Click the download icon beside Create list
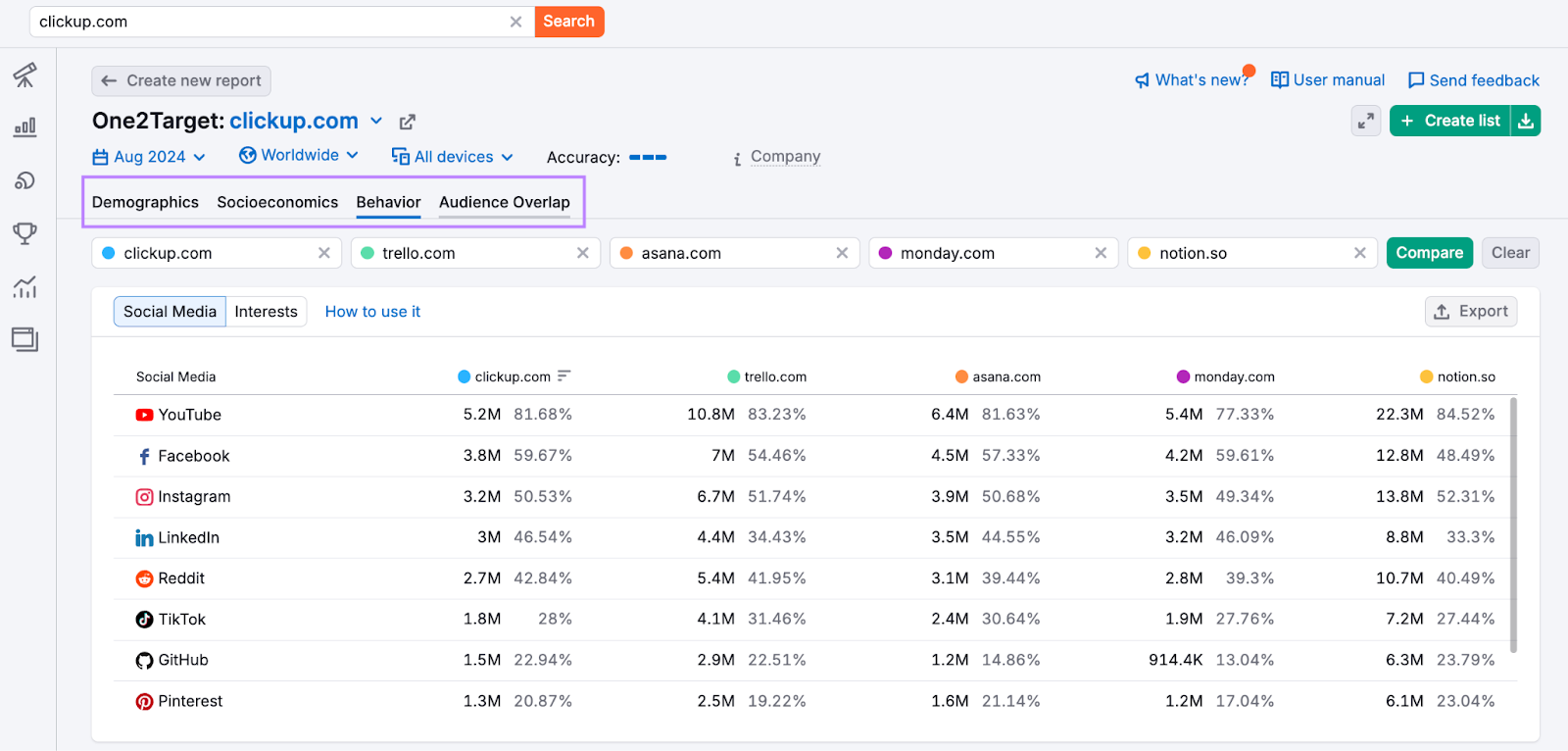The width and height of the screenshot is (1568, 751). pyautogui.click(x=1526, y=121)
